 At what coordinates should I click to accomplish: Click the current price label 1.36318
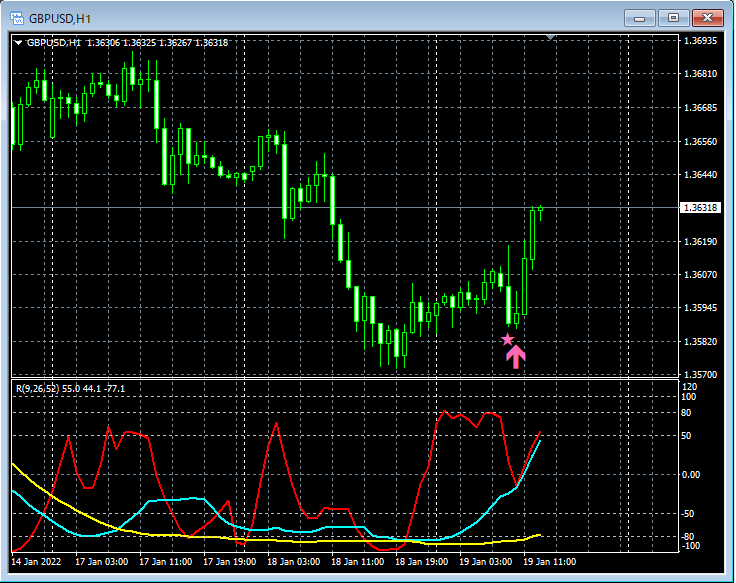[x=700, y=207]
